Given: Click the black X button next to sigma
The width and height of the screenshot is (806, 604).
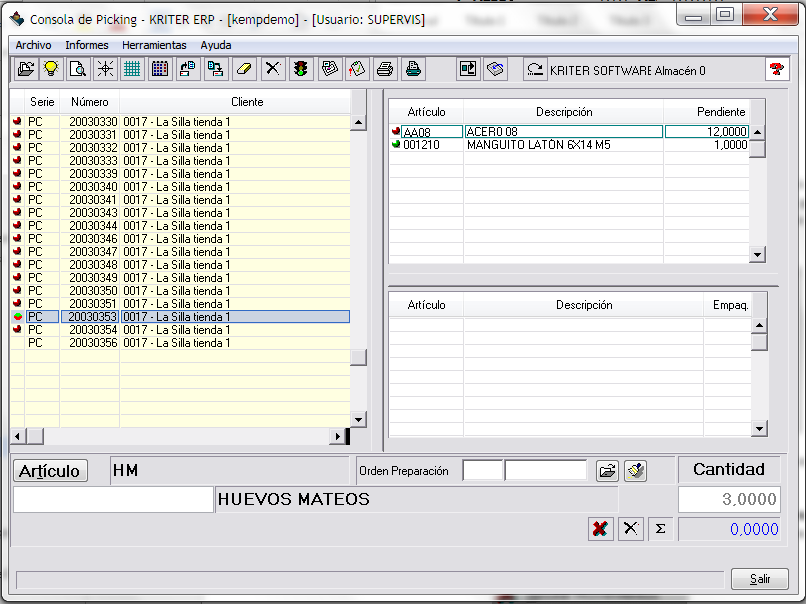Looking at the screenshot, I should pos(631,528).
